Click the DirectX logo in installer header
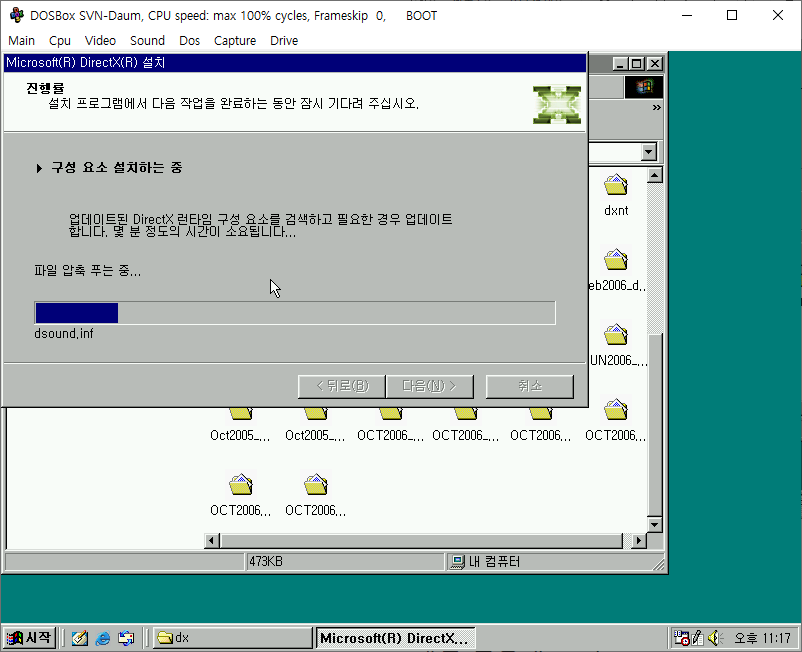The height and width of the screenshot is (652, 802). pyautogui.click(x=556, y=105)
